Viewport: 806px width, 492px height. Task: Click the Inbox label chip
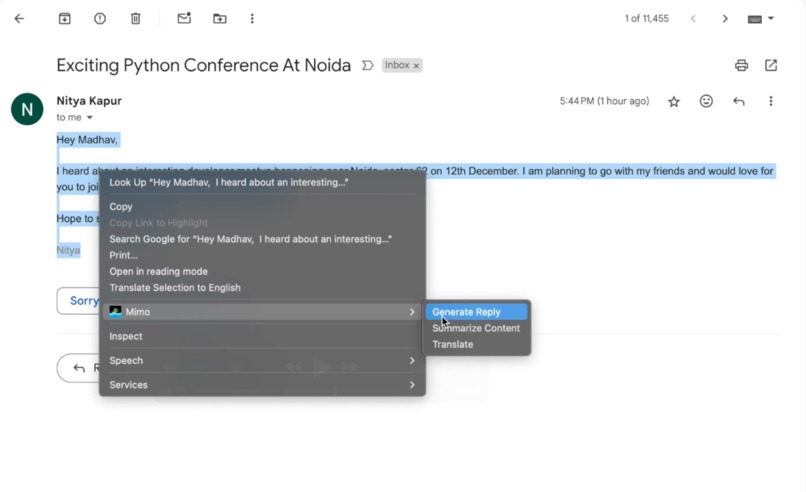pyautogui.click(x=397, y=65)
